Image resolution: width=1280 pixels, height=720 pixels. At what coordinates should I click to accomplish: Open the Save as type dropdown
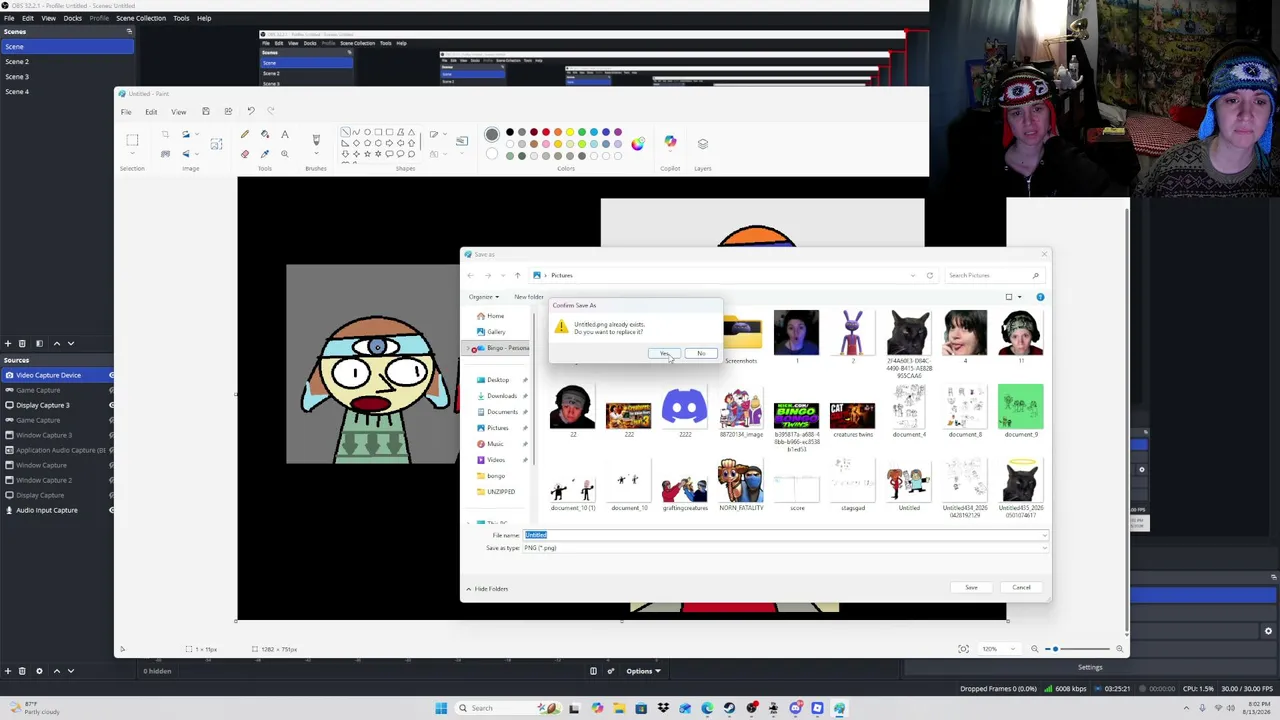coord(785,548)
